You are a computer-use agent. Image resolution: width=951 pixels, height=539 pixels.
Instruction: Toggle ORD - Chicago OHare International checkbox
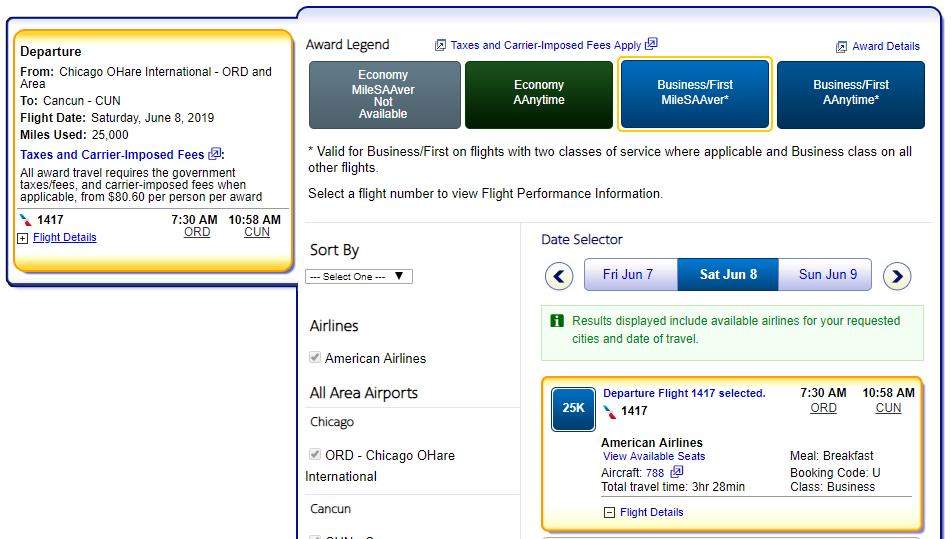tap(316, 455)
